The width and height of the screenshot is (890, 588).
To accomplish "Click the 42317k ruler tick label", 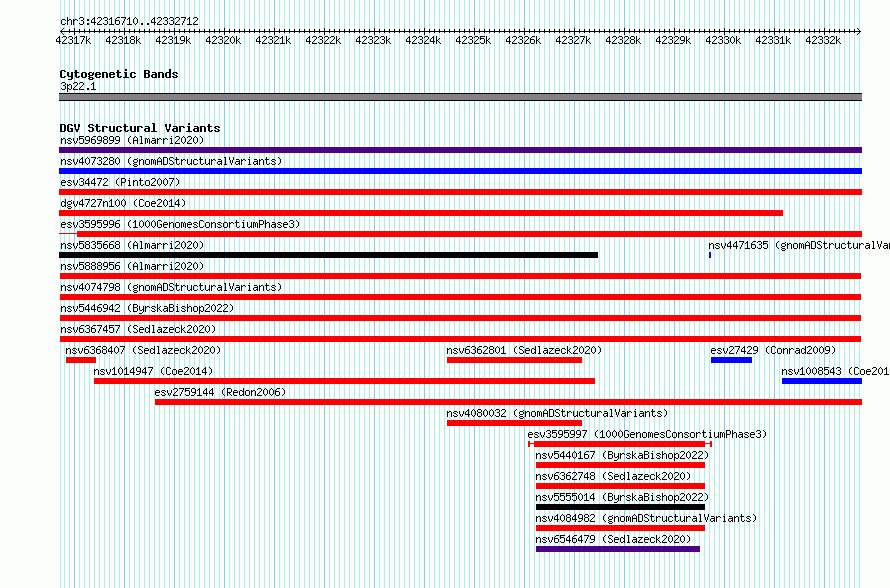I will coord(73,40).
